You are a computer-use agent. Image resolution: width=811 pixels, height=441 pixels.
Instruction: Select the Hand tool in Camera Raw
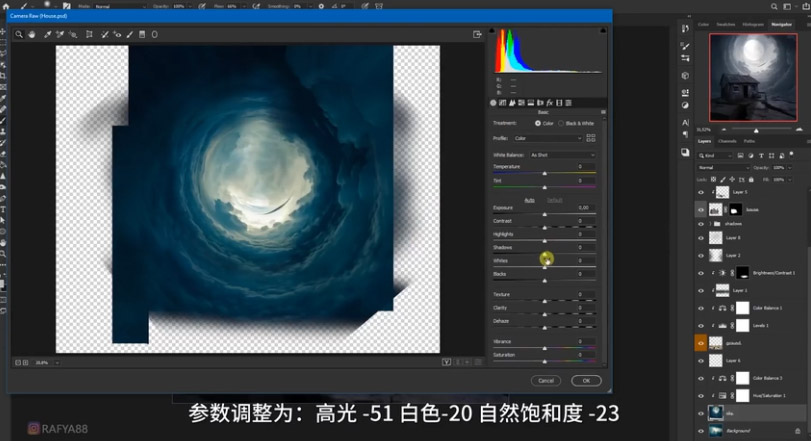[32, 34]
